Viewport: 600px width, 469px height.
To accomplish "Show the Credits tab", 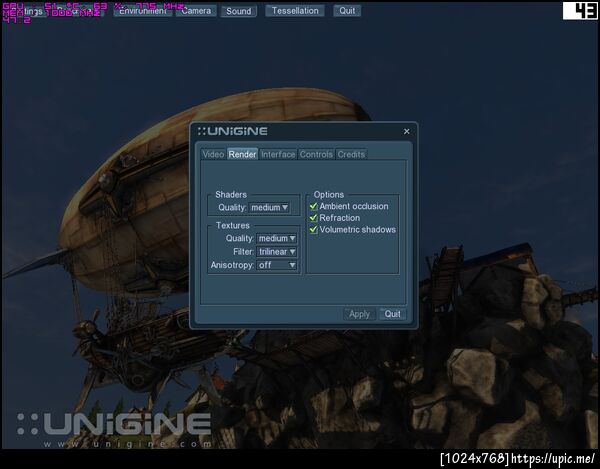I will (x=351, y=154).
